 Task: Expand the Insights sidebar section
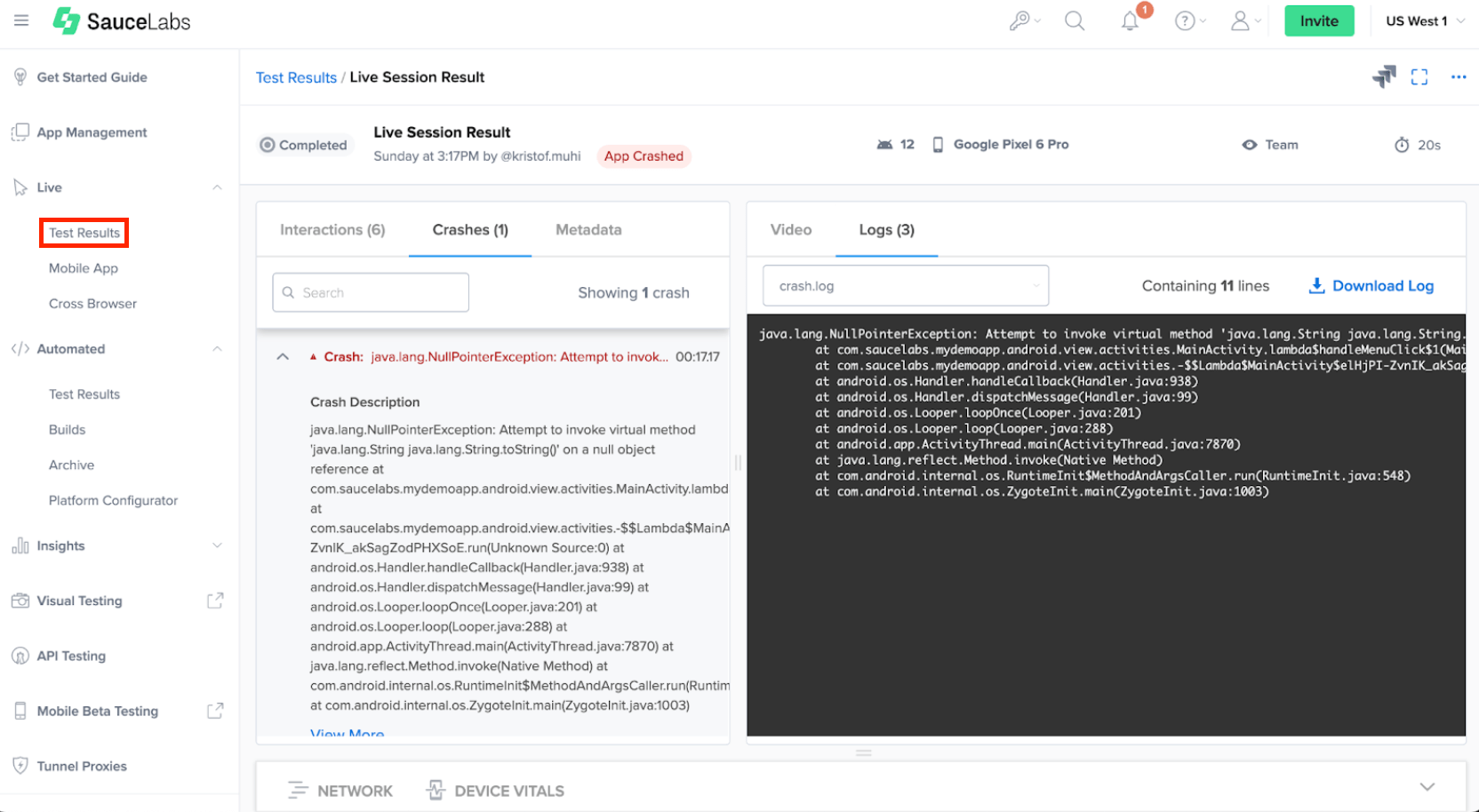click(x=217, y=545)
